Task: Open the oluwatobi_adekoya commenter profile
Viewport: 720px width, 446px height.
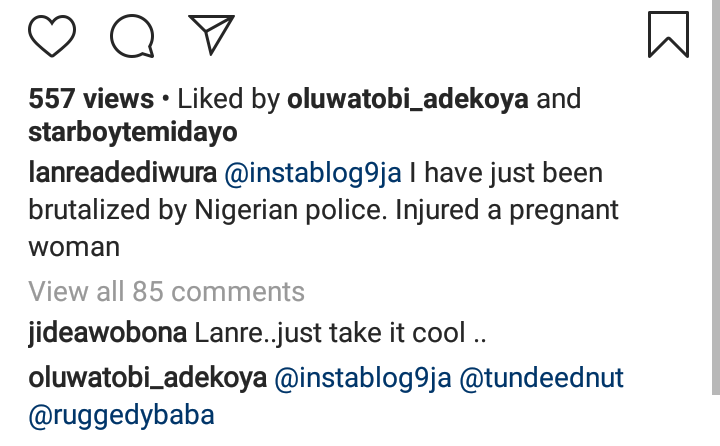Action: (x=147, y=379)
